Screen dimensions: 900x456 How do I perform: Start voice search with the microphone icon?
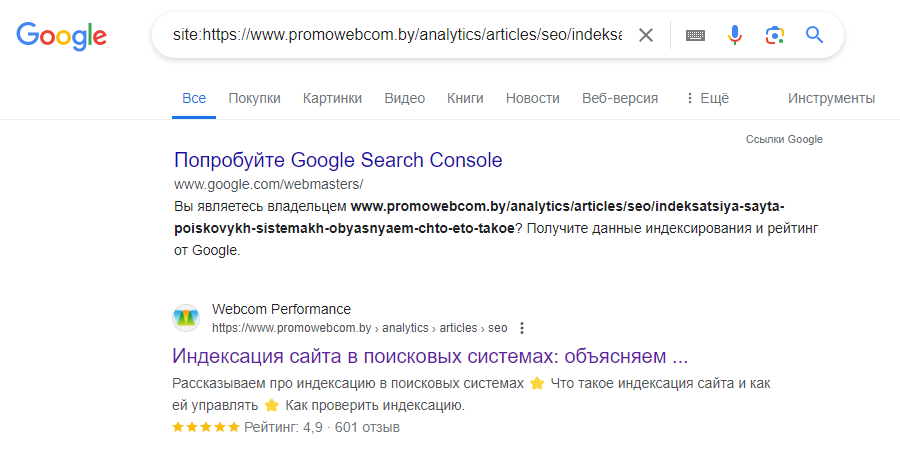pos(735,35)
